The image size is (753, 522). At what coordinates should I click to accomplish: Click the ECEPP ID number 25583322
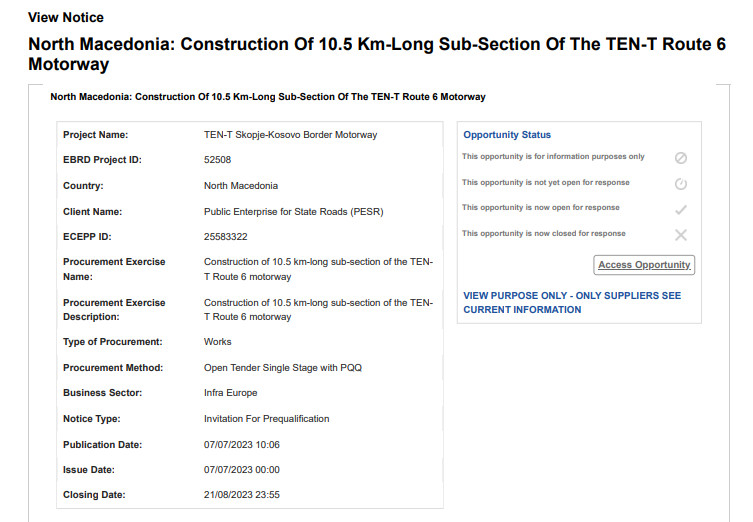[226, 237]
